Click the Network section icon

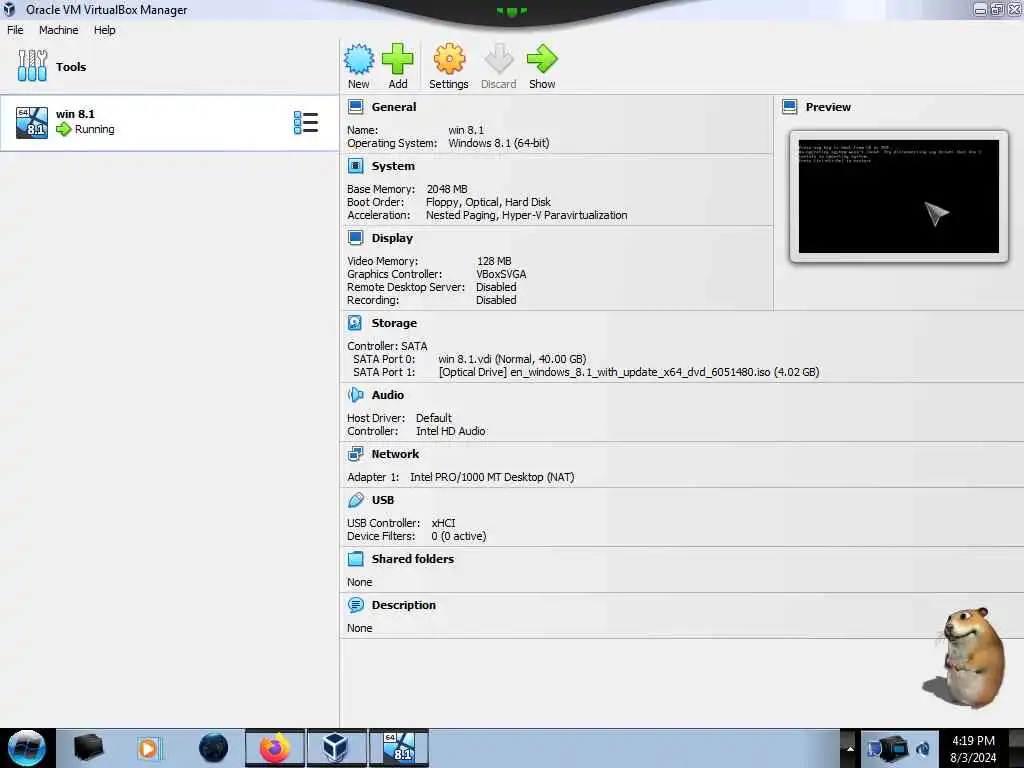coord(355,454)
